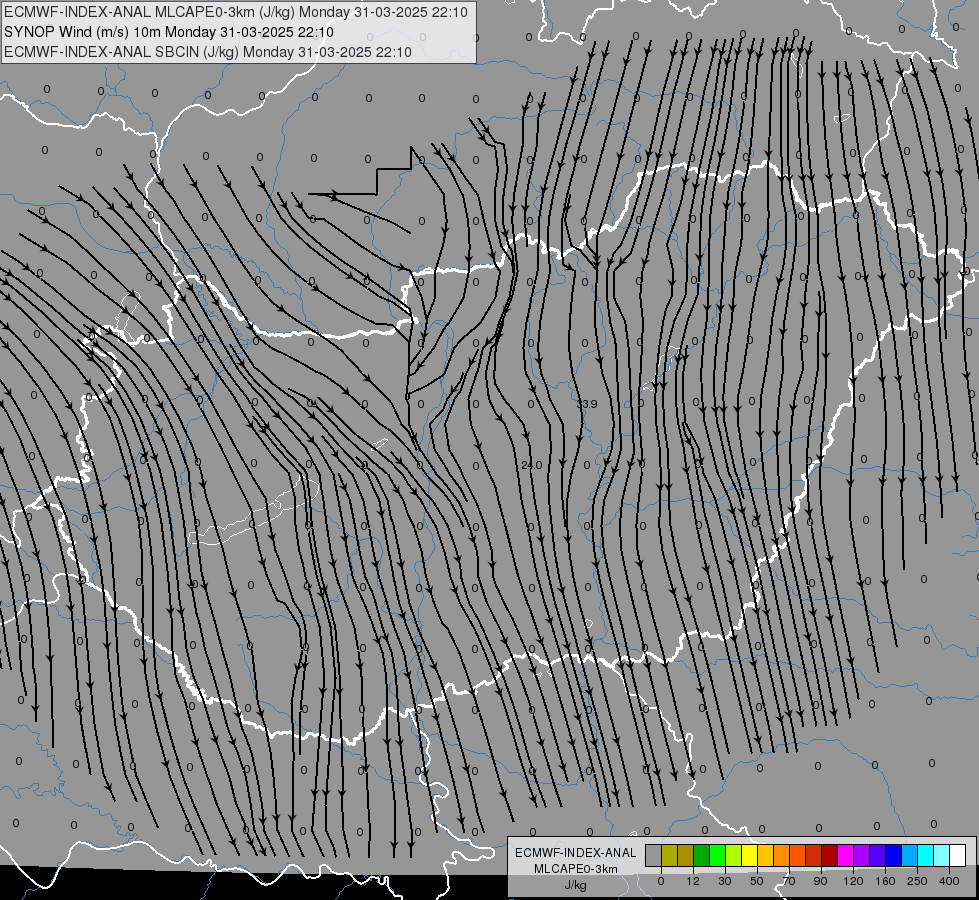Pick the pale cyan swatch left of 400
The width and height of the screenshot is (979, 900).
coord(942,855)
